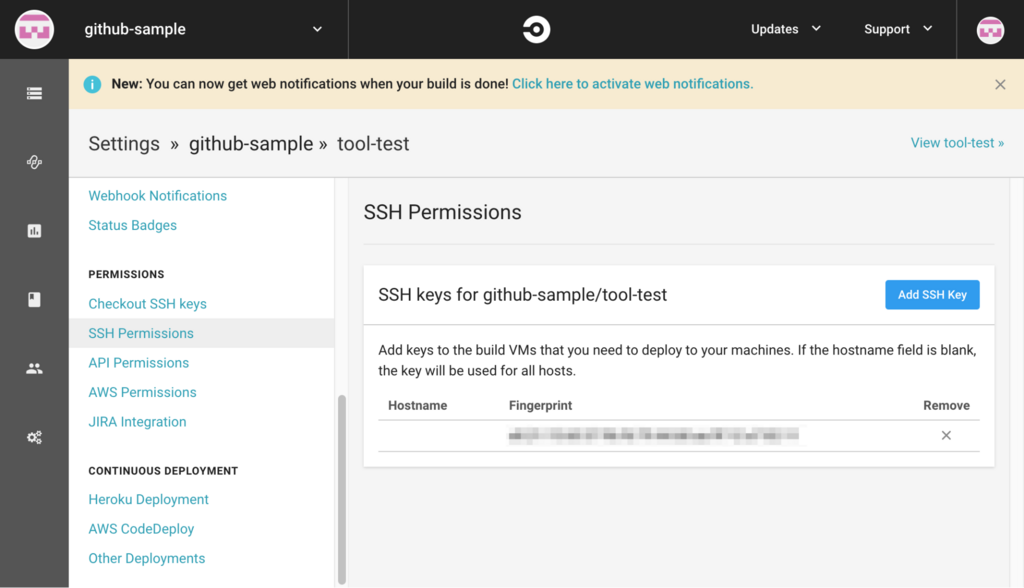Click the SSH Permissions page heading

[443, 212]
